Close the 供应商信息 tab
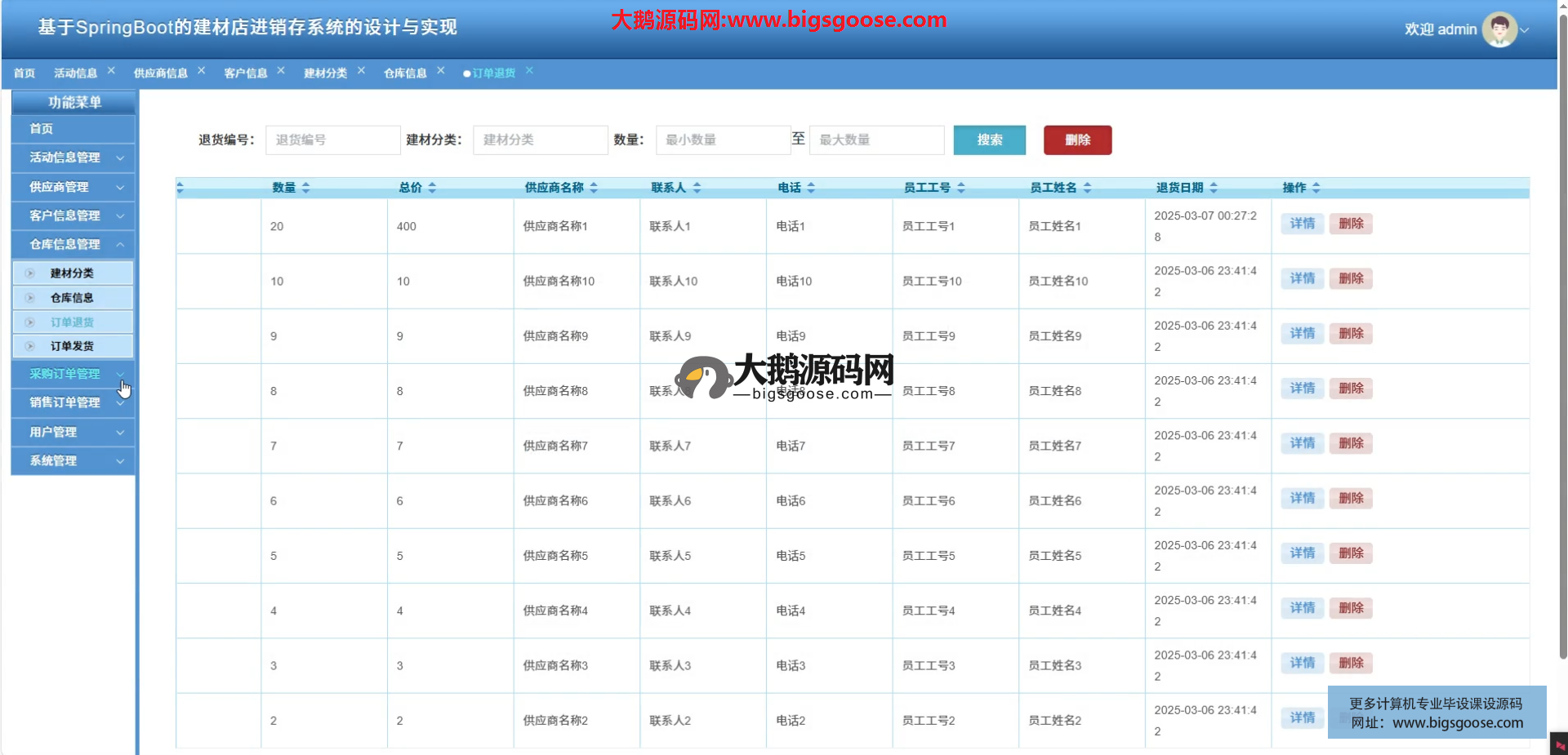This screenshot has width=1568, height=755. [201, 71]
